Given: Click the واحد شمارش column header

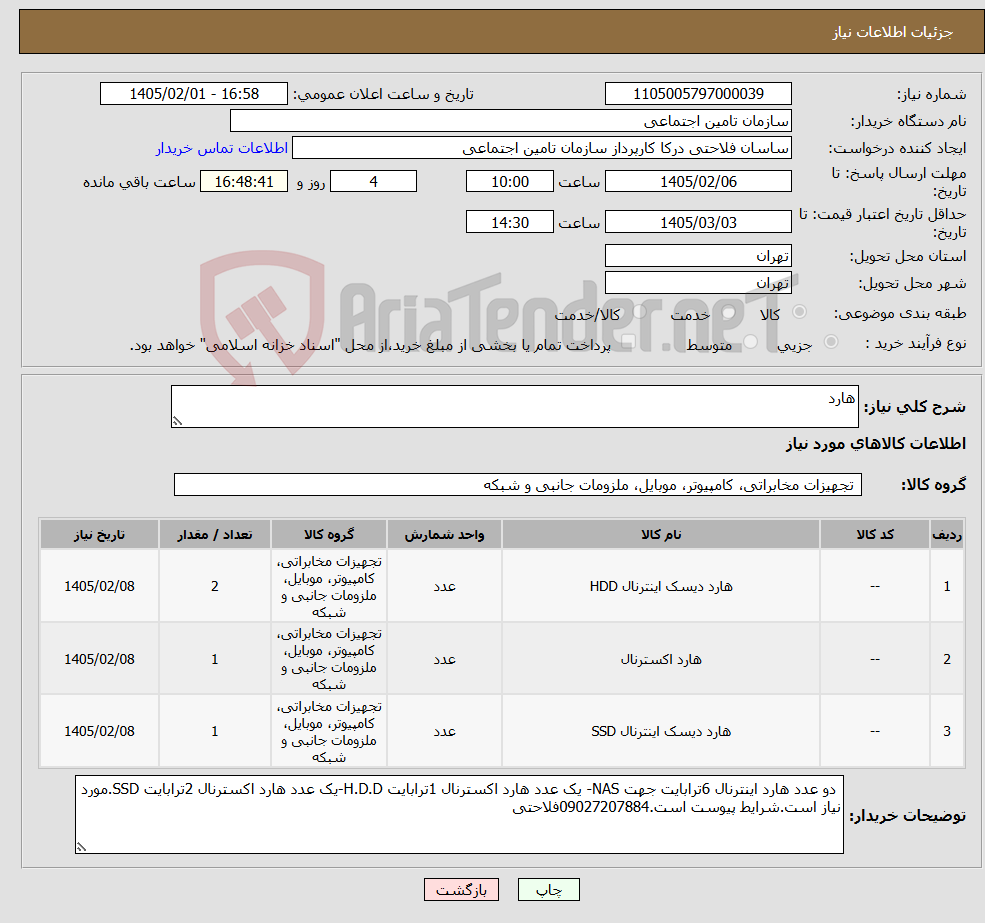Looking at the screenshot, I should (x=444, y=534).
